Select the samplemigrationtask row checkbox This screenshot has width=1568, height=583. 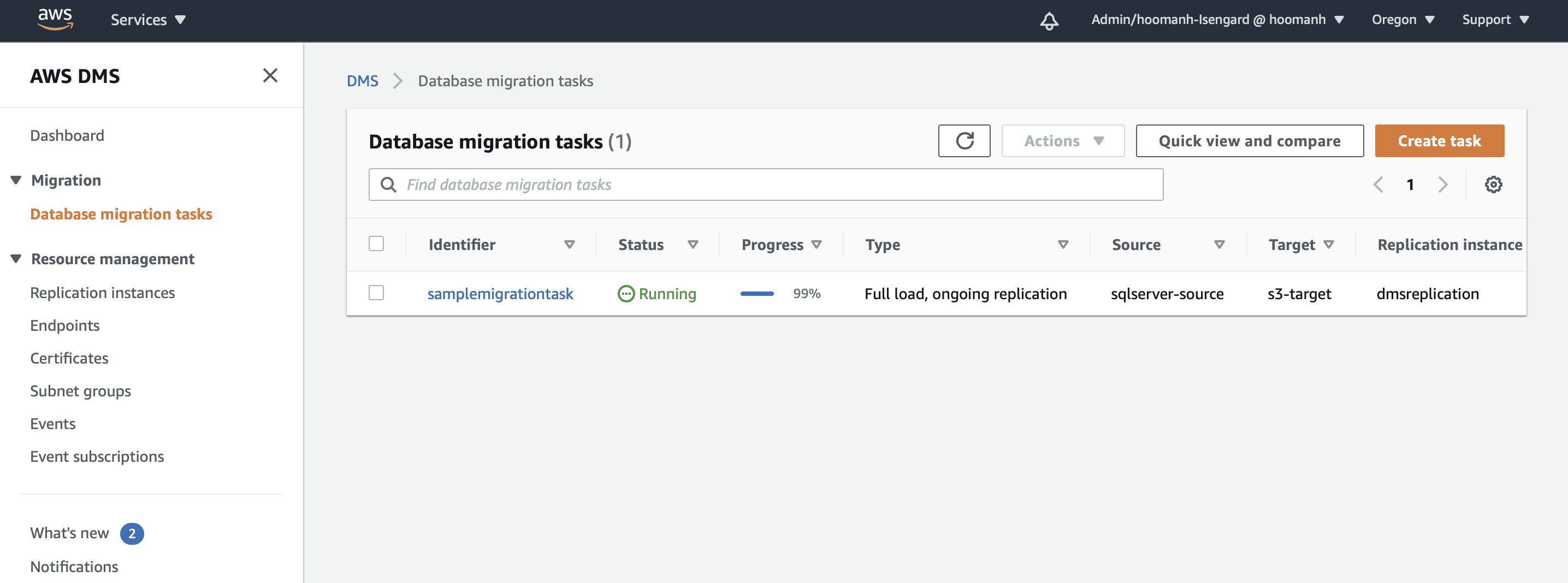coord(376,293)
